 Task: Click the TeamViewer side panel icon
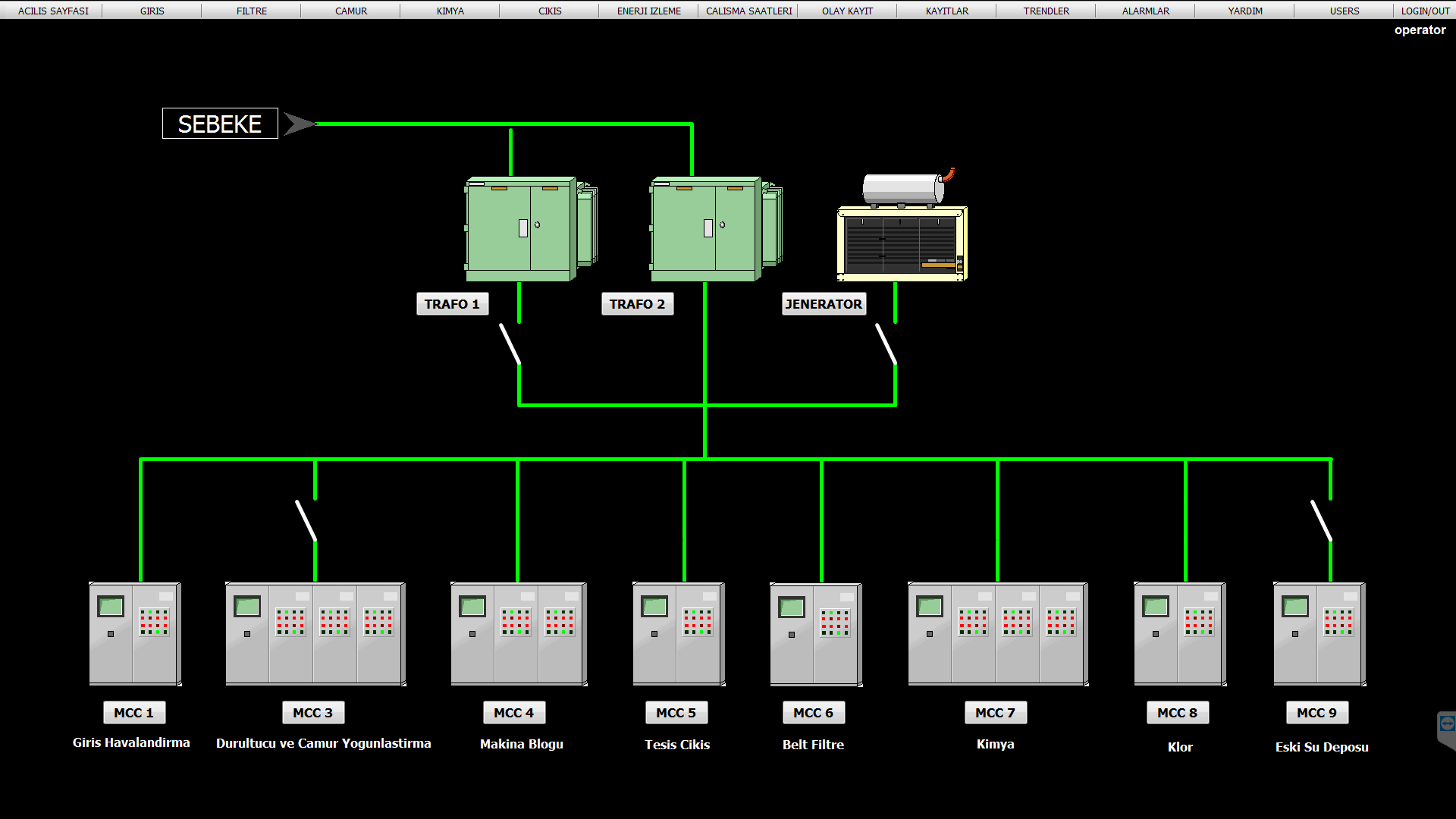tap(1446, 725)
